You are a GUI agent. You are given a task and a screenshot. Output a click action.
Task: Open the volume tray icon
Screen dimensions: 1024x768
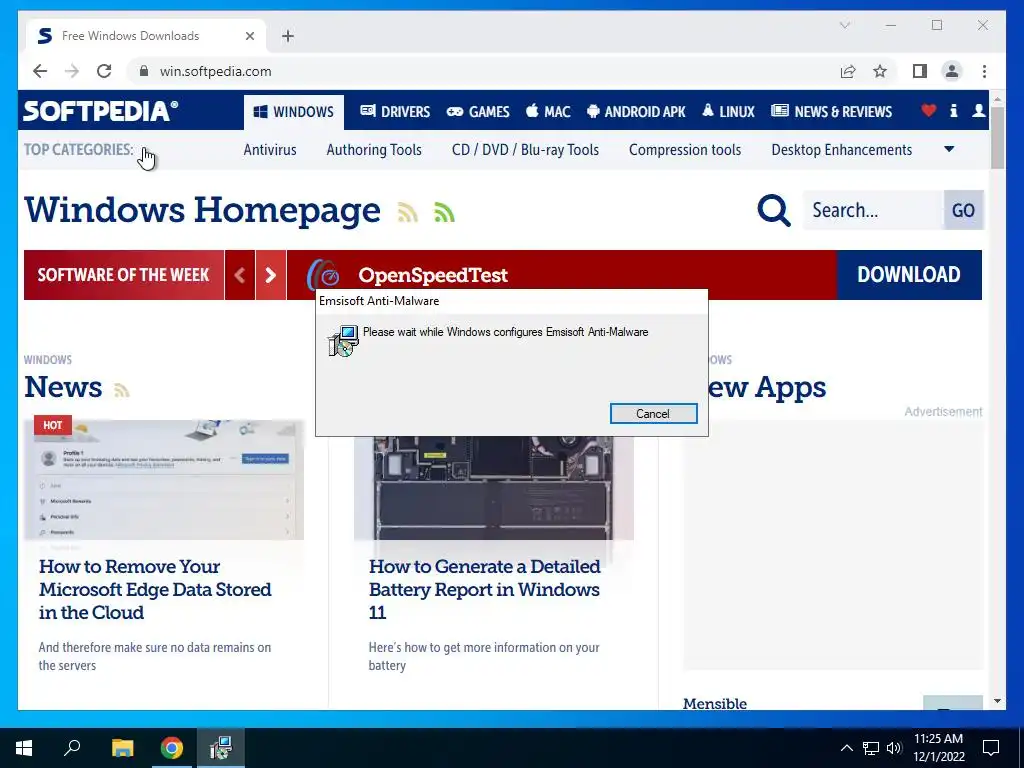point(894,748)
